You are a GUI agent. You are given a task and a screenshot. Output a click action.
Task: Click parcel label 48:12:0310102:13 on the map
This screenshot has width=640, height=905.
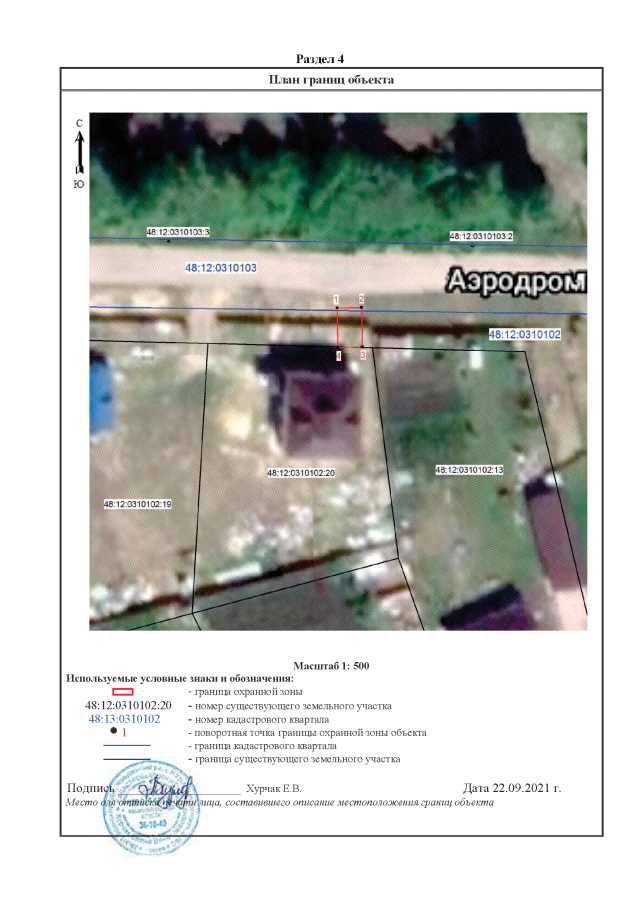pyautogui.click(x=469, y=469)
